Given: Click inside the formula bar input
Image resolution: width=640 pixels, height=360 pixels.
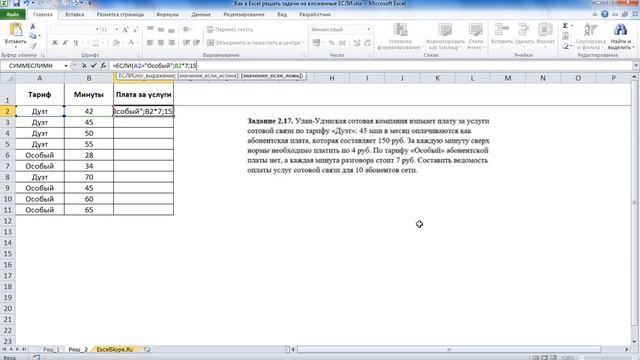Looking at the screenshot, I should (x=371, y=66).
